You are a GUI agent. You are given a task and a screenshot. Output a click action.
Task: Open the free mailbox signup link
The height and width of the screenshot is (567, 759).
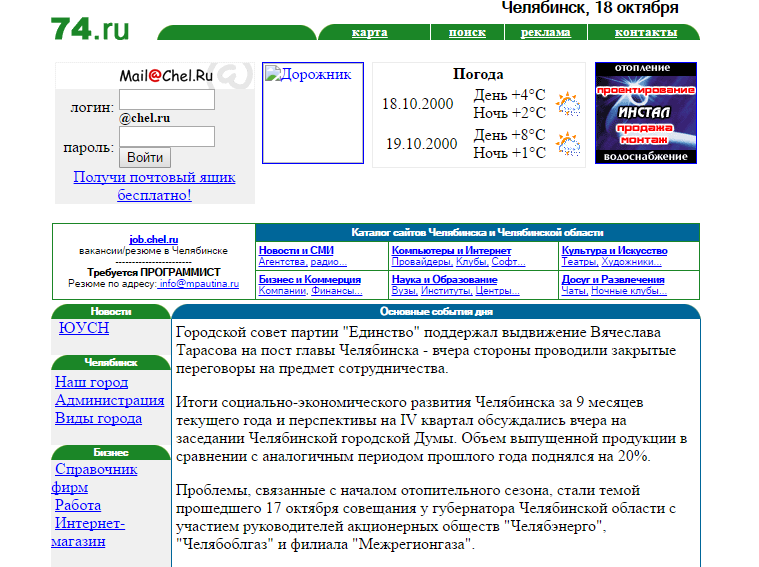click(154, 186)
